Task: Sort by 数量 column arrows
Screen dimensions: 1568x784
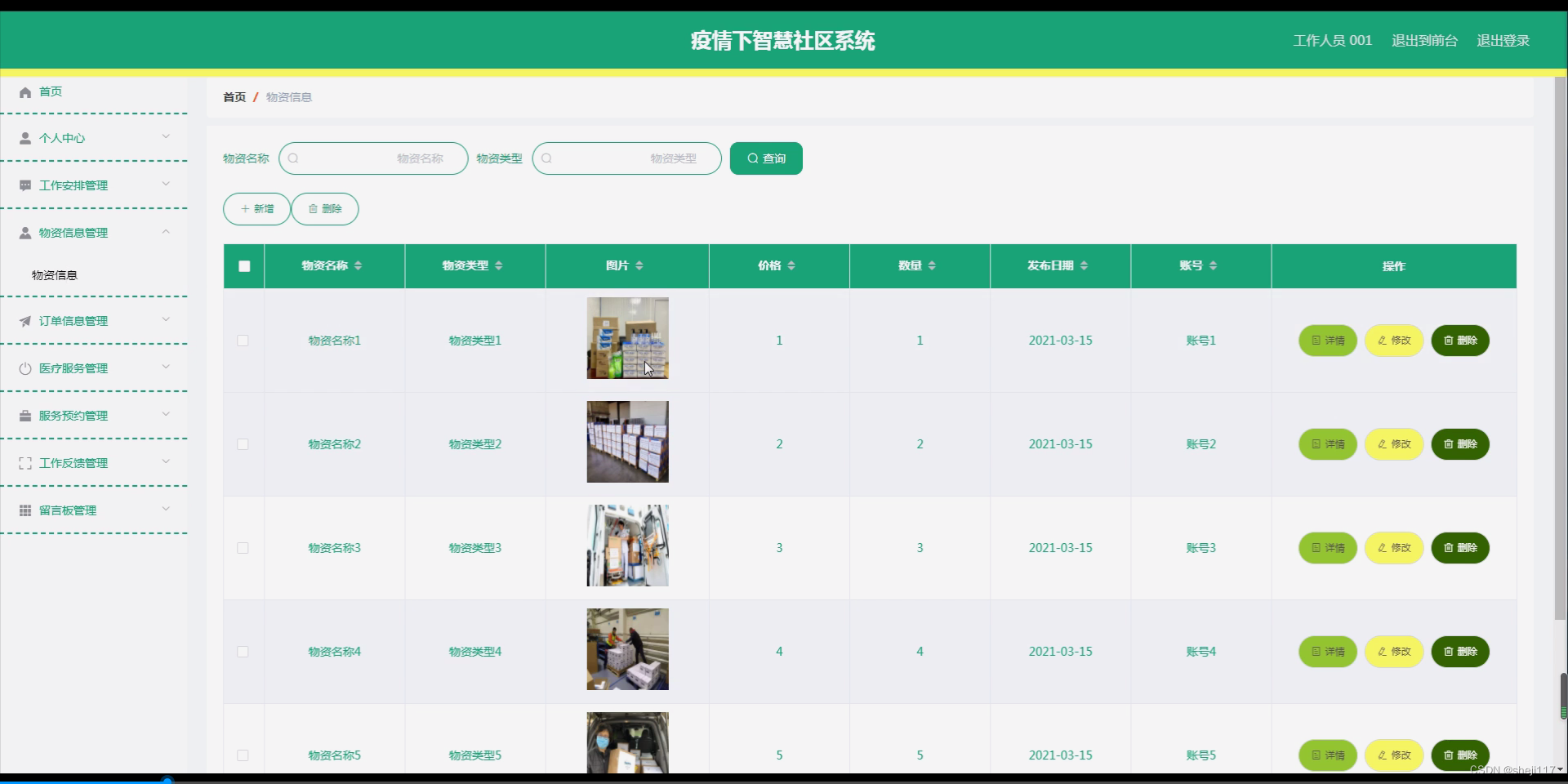Action: click(x=932, y=266)
